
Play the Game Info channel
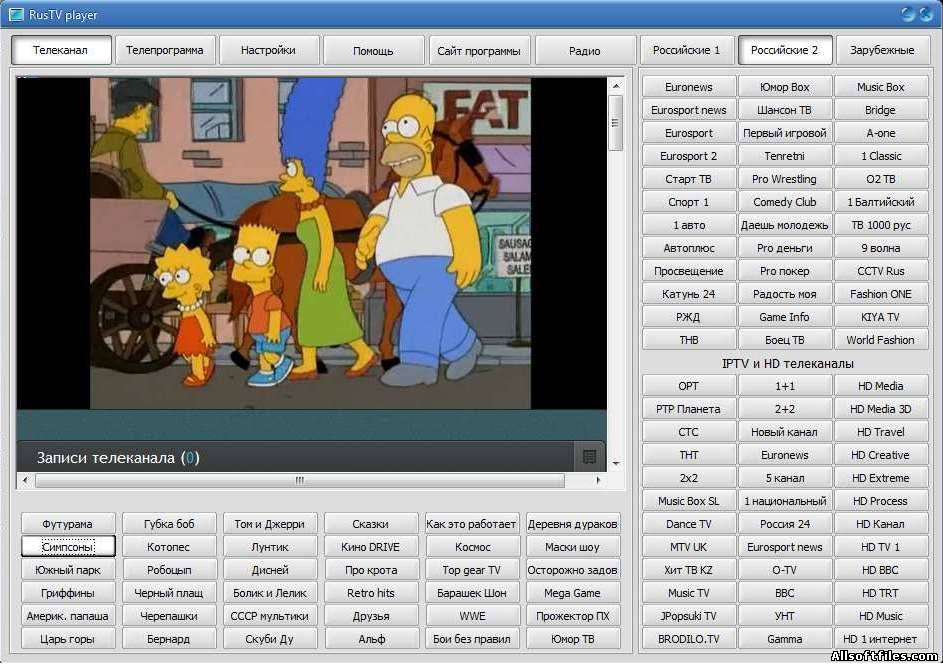785,316
